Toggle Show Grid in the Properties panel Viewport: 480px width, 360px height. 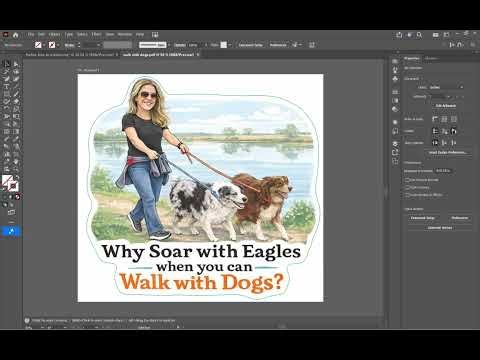click(444, 119)
